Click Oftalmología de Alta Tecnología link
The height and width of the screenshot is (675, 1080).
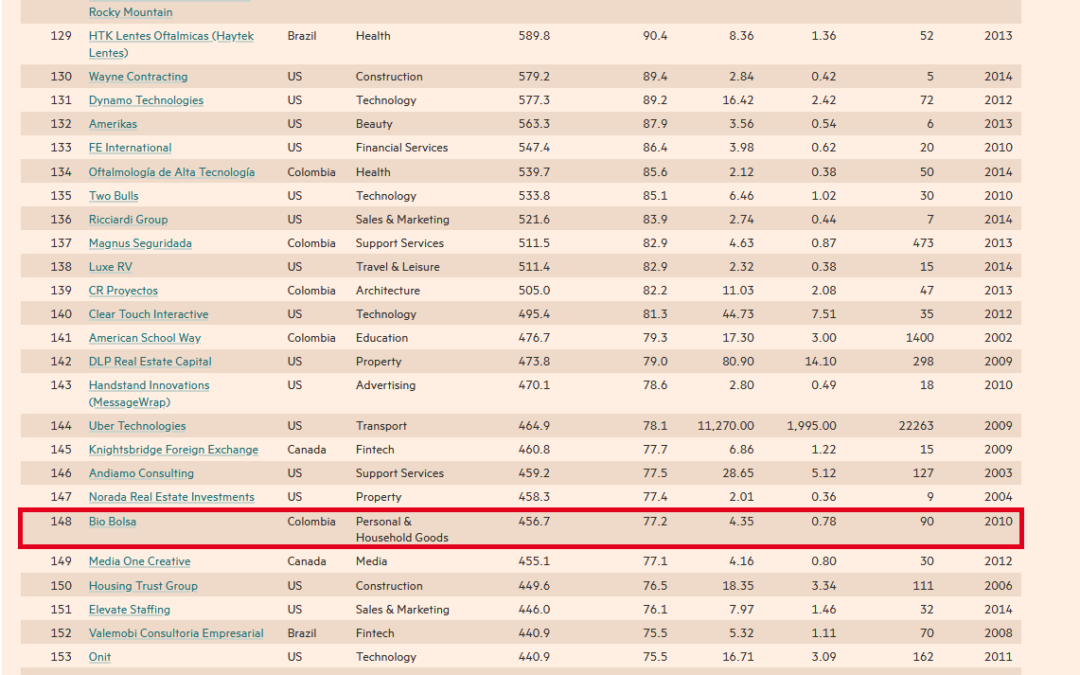(x=172, y=172)
